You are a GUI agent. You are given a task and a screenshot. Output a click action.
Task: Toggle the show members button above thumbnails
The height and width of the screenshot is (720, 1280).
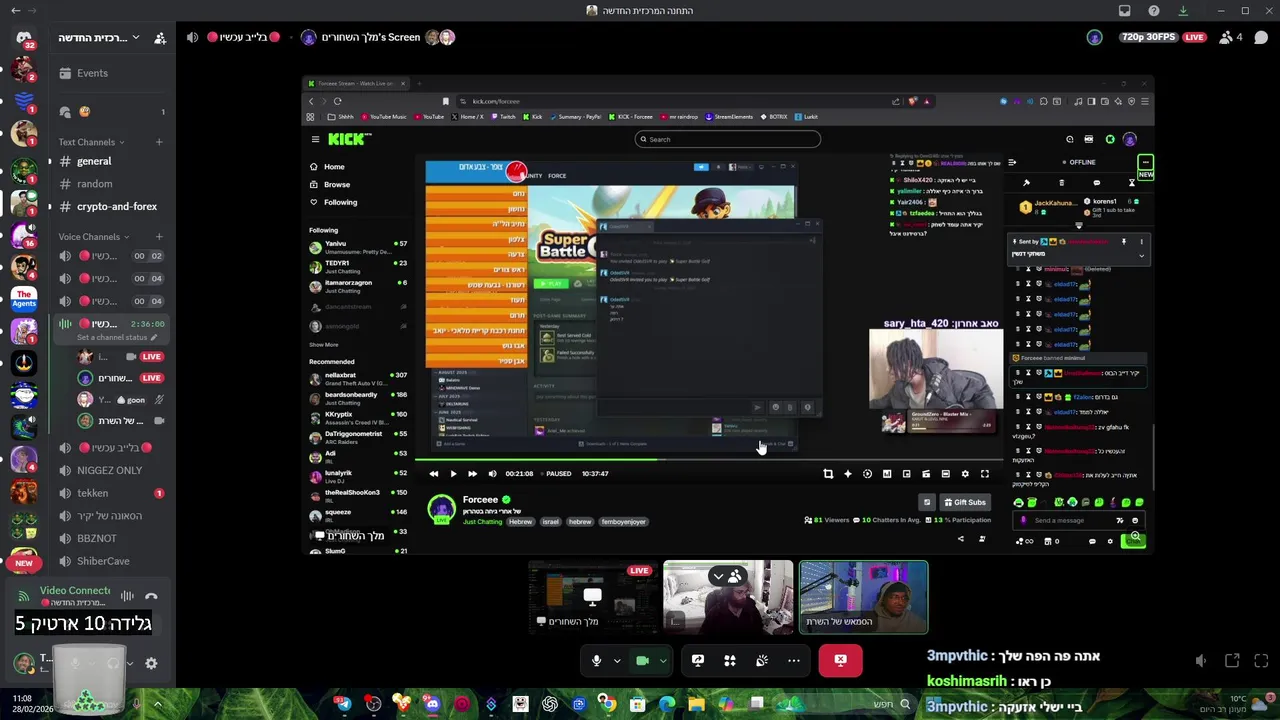click(x=727, y=576)
